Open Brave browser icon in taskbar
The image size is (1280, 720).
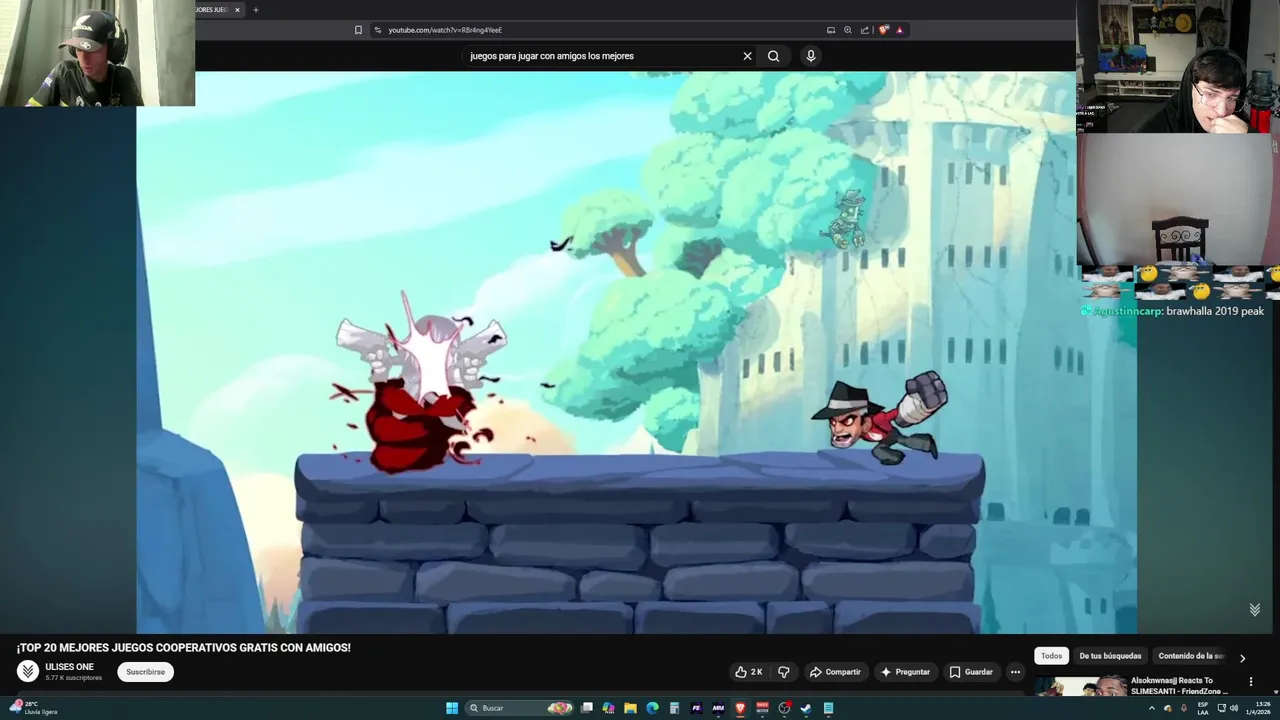coord(740,708)
